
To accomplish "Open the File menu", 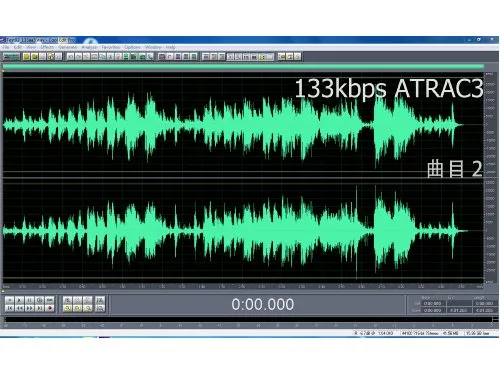I will tap(6, 47).
